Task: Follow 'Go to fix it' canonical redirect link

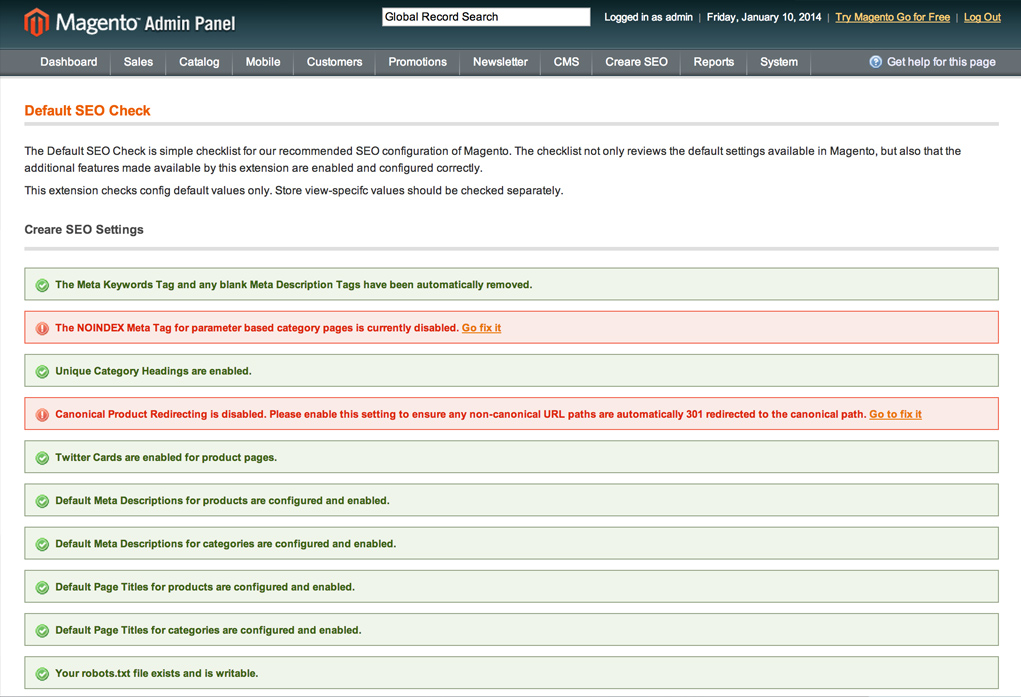Action: [895, 414]
